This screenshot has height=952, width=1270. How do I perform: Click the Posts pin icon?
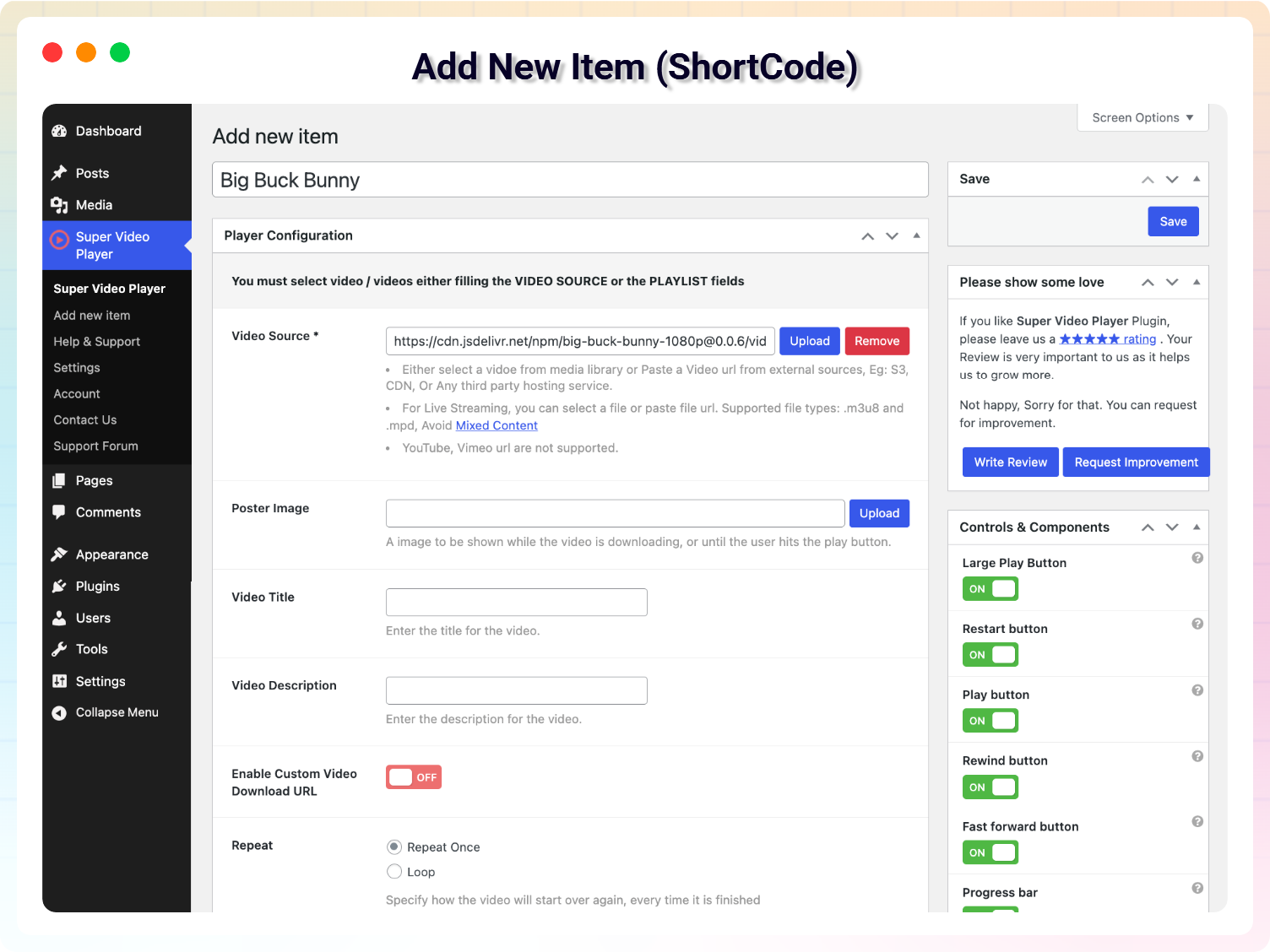pos(59,173)
